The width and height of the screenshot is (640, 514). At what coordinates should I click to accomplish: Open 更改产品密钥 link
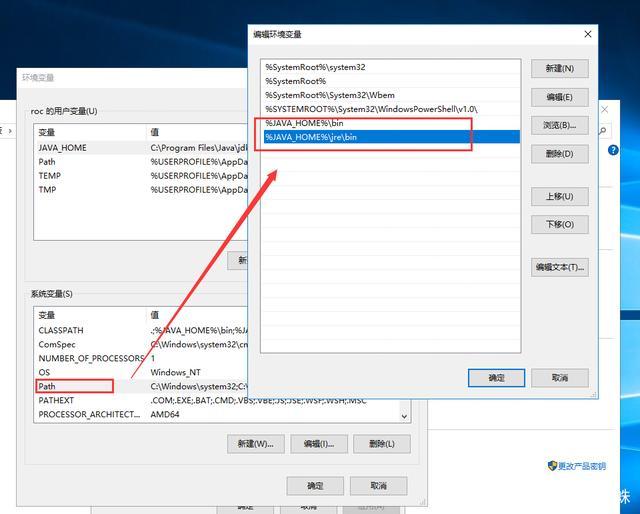click(582, 466)
